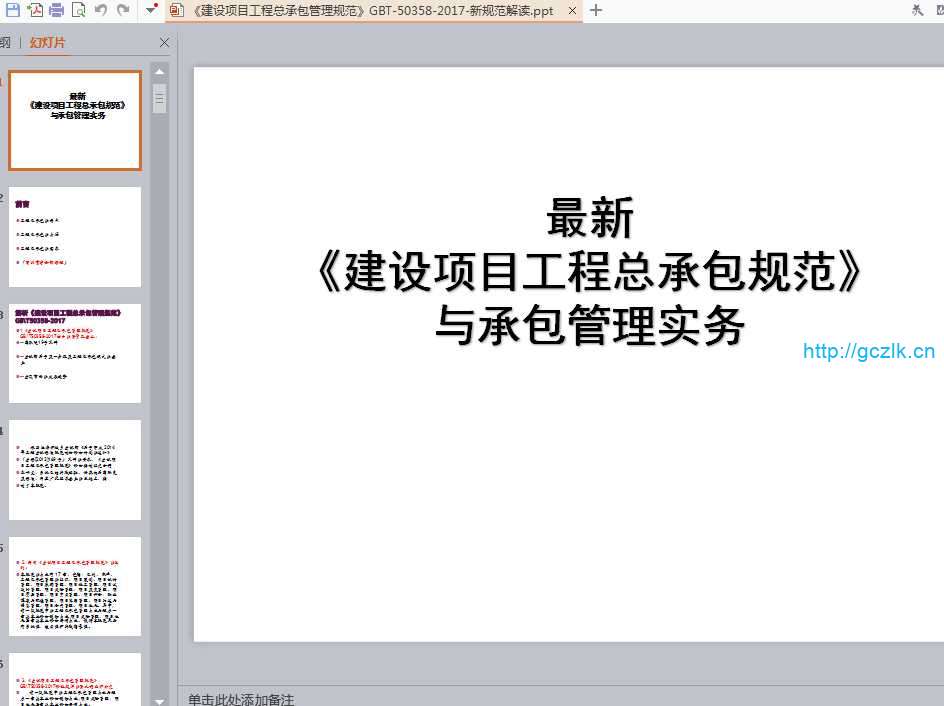Screen dimensions: 944x706
Task: Open the http://gczlk.cn link on slide
Action: point(868,351)
